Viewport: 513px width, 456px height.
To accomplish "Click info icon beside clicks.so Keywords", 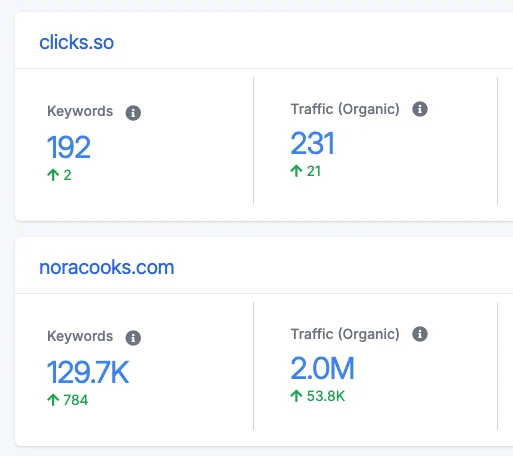I will coord(133,113).
